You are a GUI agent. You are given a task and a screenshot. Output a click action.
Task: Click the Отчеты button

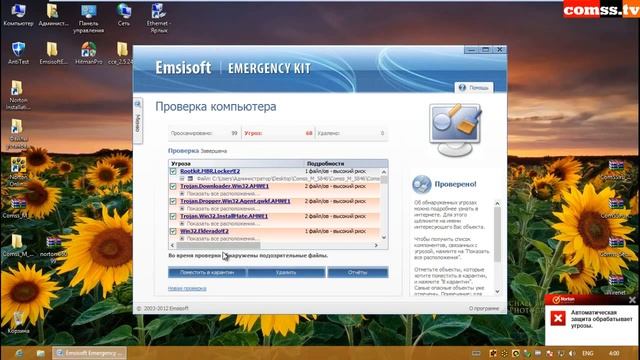(358, 272)
